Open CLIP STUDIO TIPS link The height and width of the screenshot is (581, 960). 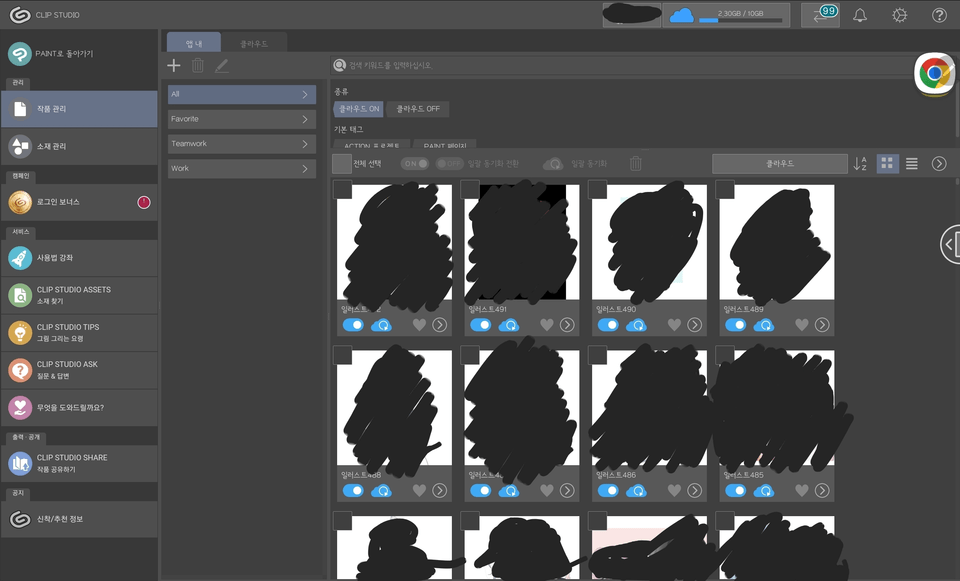point(79,332)
